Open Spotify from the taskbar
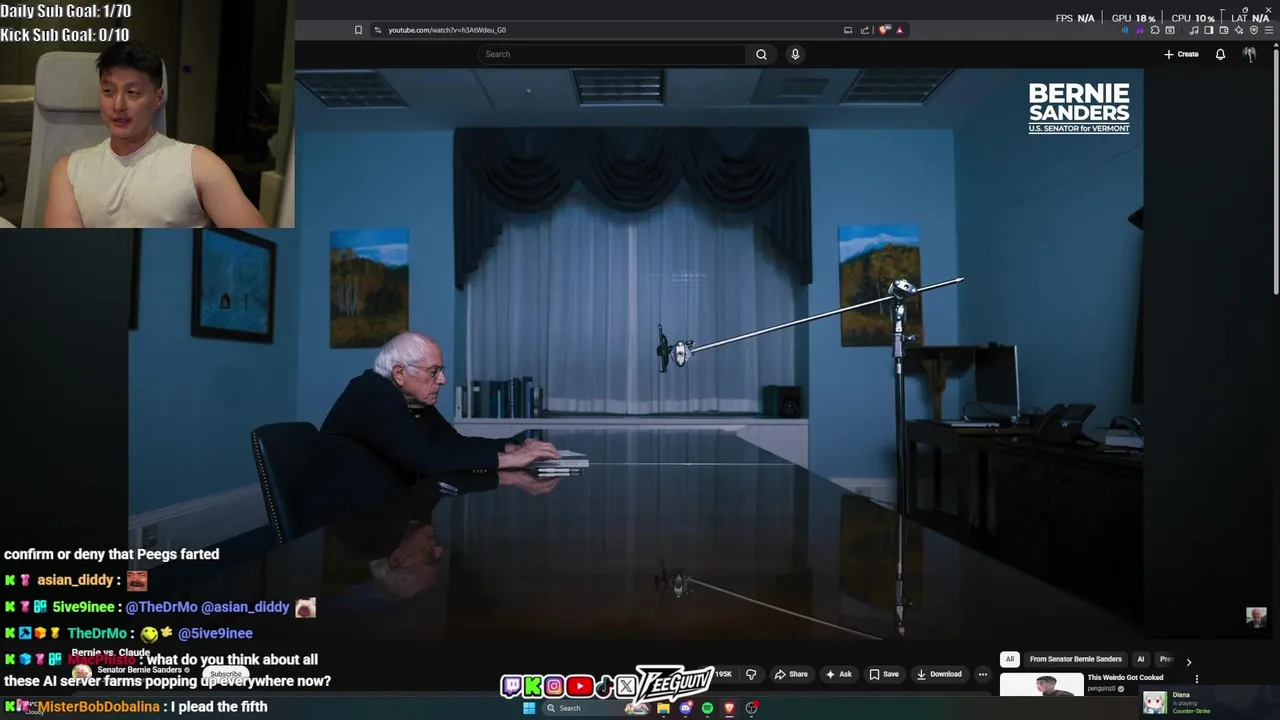The image size is (1280, 720). pyautogui.click(x=707, y=708)
